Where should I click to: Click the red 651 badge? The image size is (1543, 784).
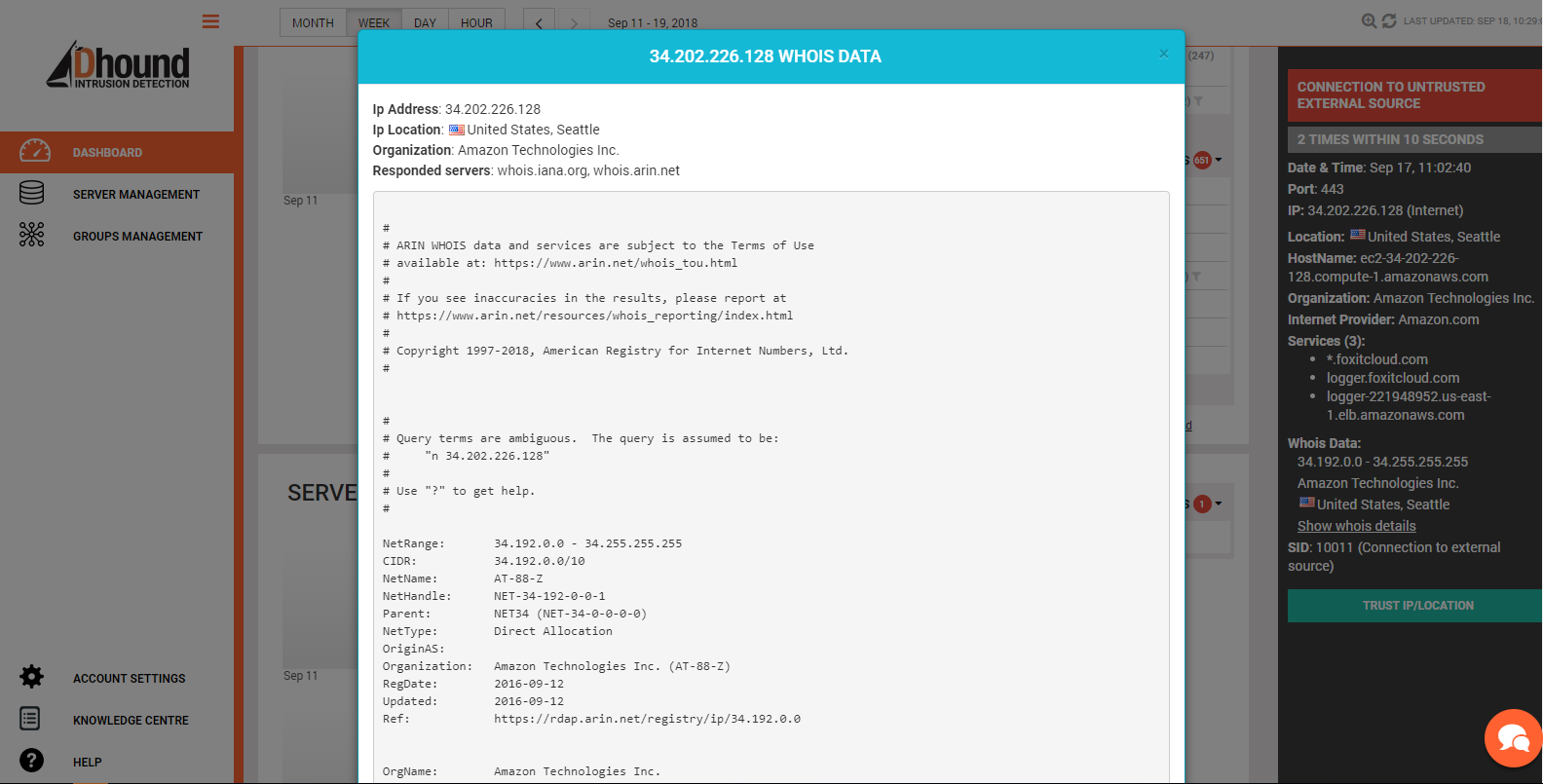pos(1202,160)
